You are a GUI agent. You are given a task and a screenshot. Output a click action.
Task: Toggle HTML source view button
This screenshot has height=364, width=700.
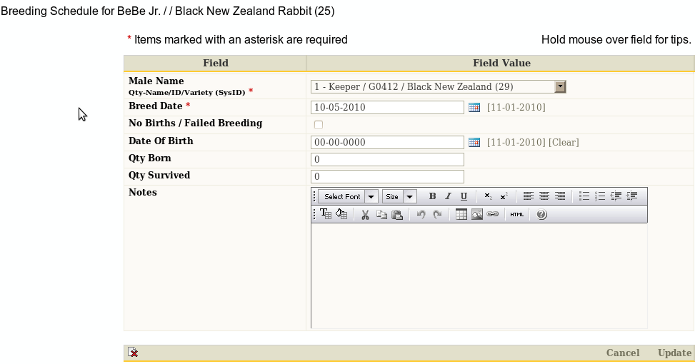(517, 215)
